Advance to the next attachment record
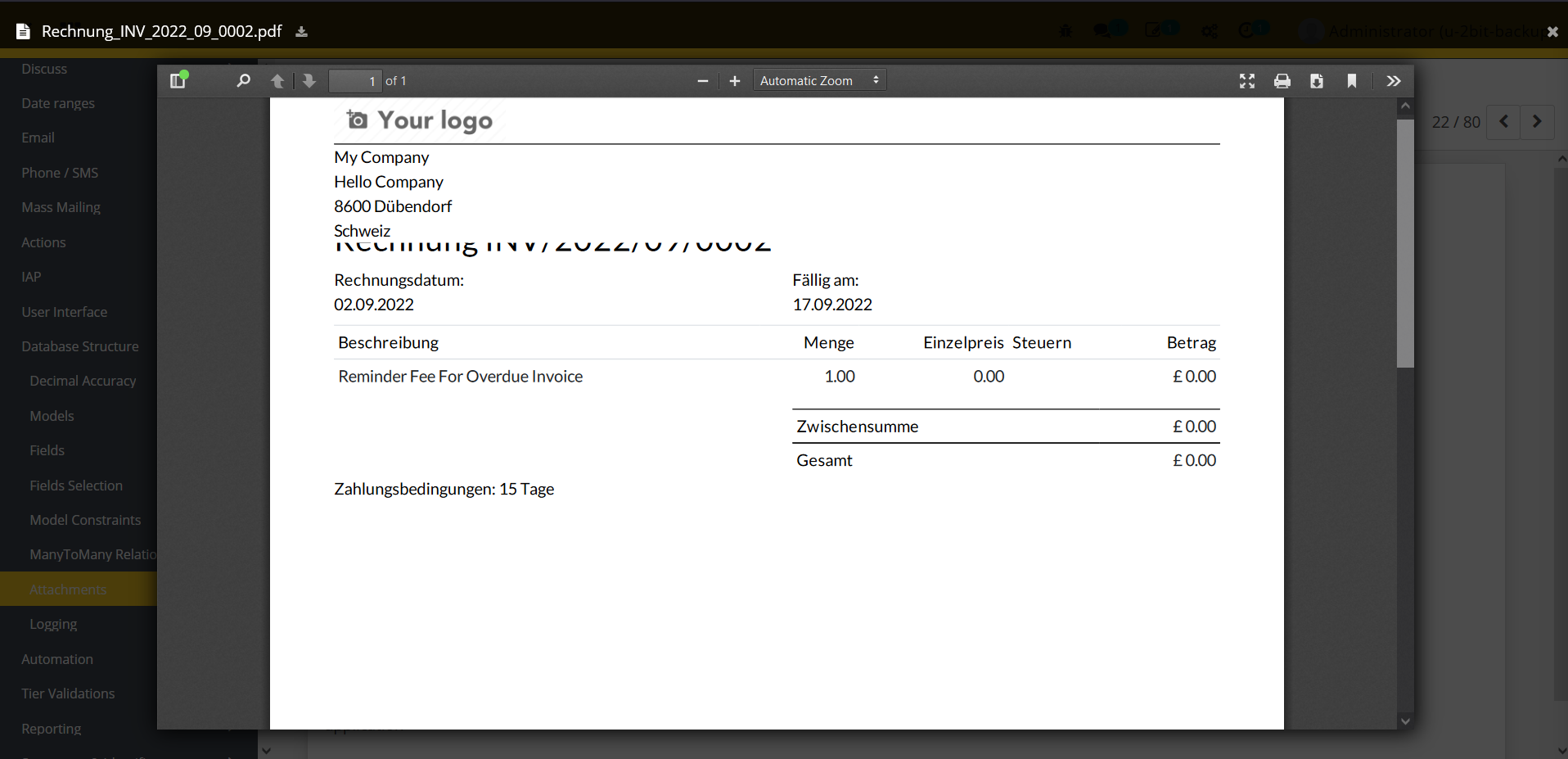Image resolution: width=1568 pixels, height=759 pixels. (x=1537, y=121)
